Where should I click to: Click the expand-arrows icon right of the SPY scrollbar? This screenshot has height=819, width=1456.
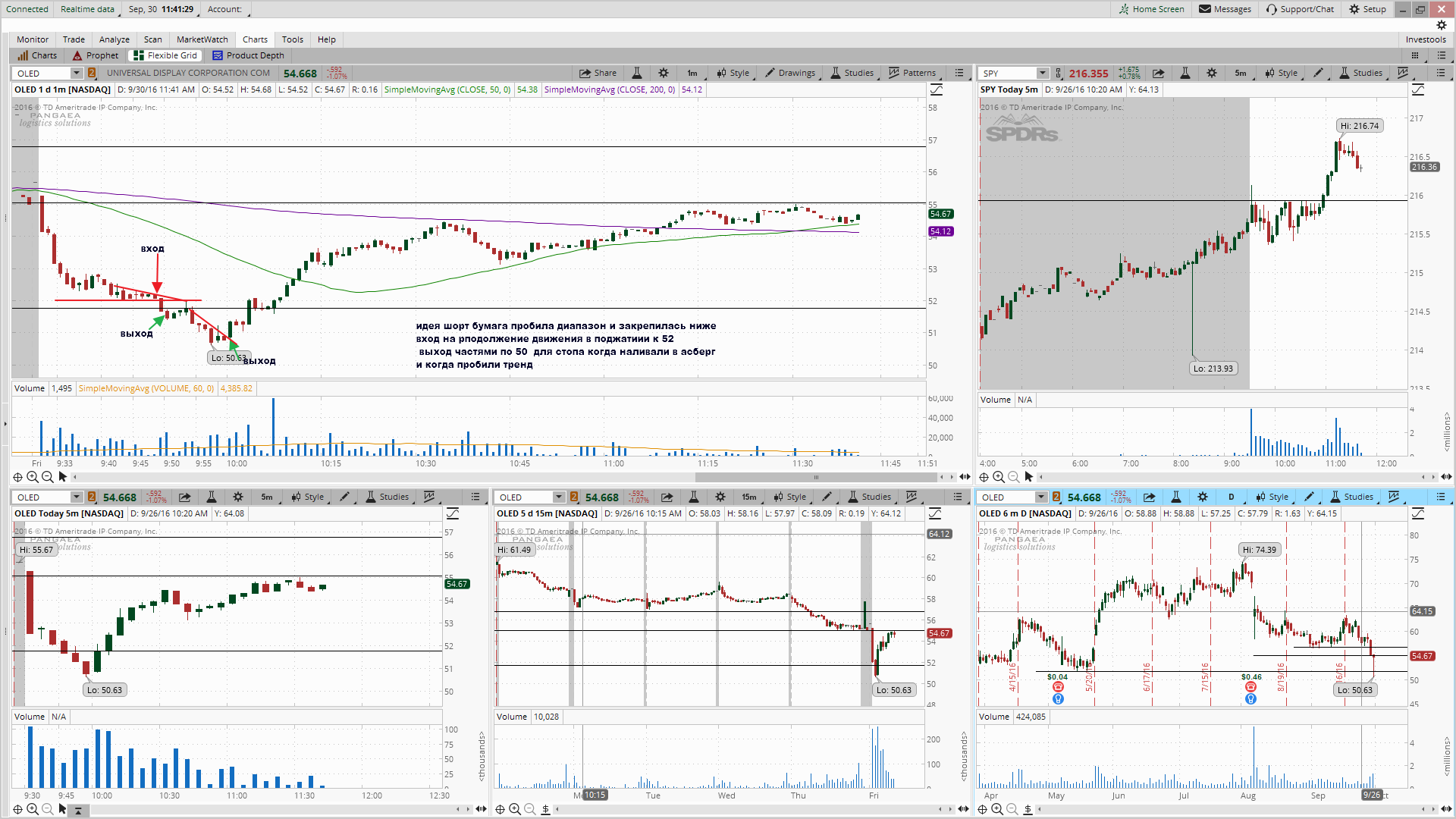coord(1446,477)
